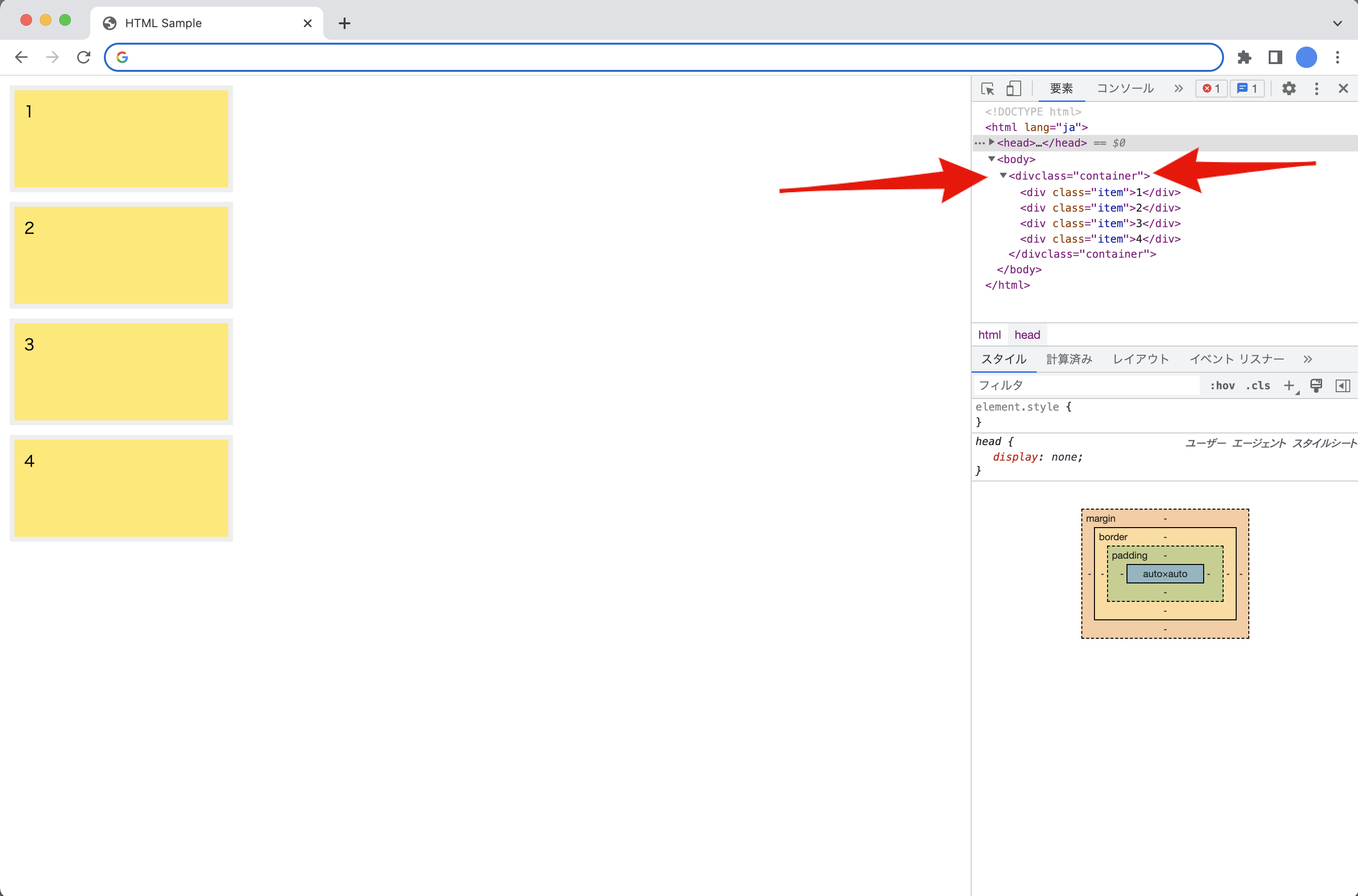This screenshot has width=1358, height=896.
Task: Click the page reload icon in browser toolbar
Action: 83,57
